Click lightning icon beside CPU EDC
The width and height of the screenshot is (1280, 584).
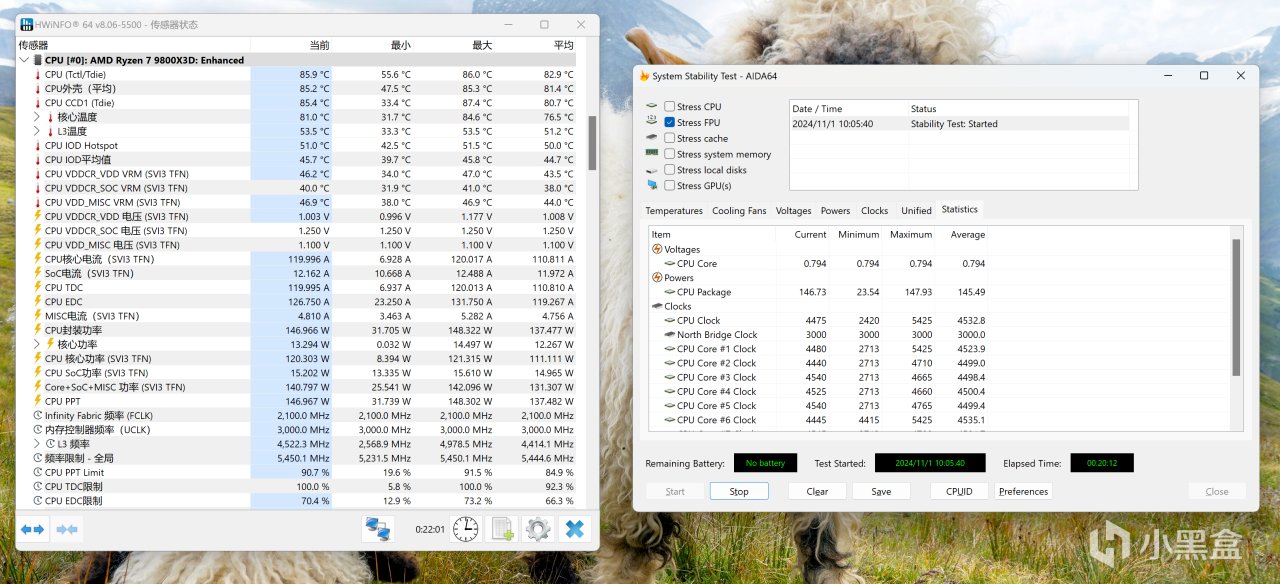[x=38, y=301]
